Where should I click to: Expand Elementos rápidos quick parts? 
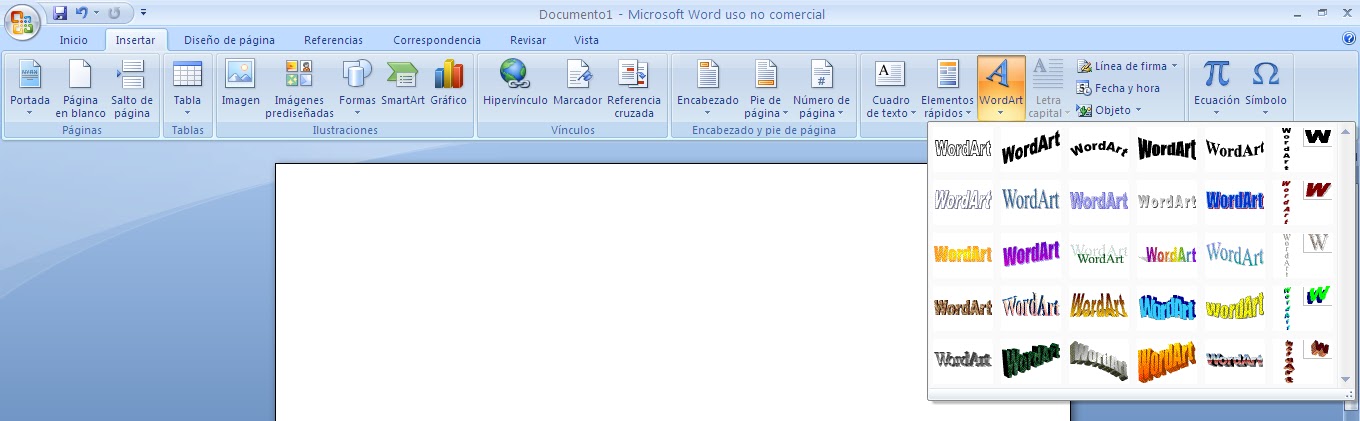[x=947, y=88]
